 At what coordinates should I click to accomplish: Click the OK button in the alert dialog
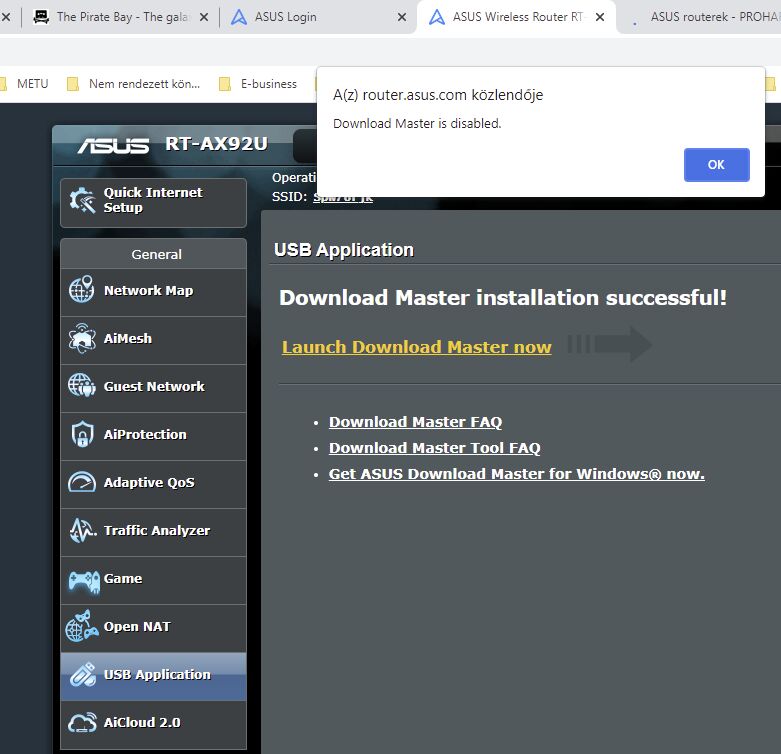coord(716,165)
